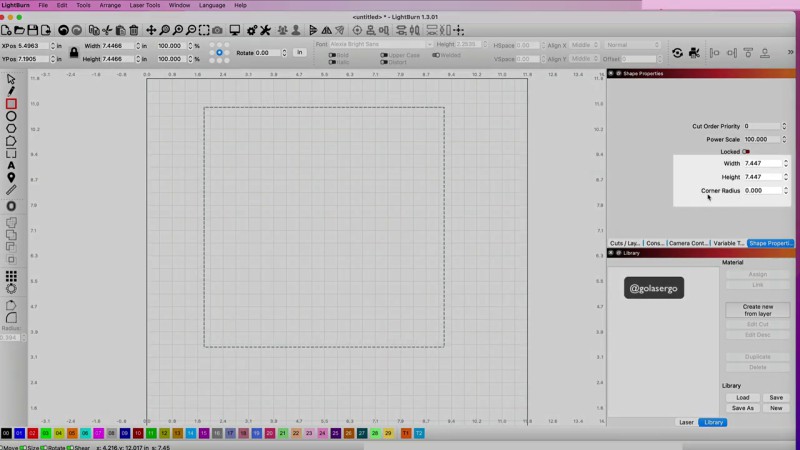Toggle the Locked switch in Shape Properties
Screen dimensions: 800x450
(x=746, y=152)
